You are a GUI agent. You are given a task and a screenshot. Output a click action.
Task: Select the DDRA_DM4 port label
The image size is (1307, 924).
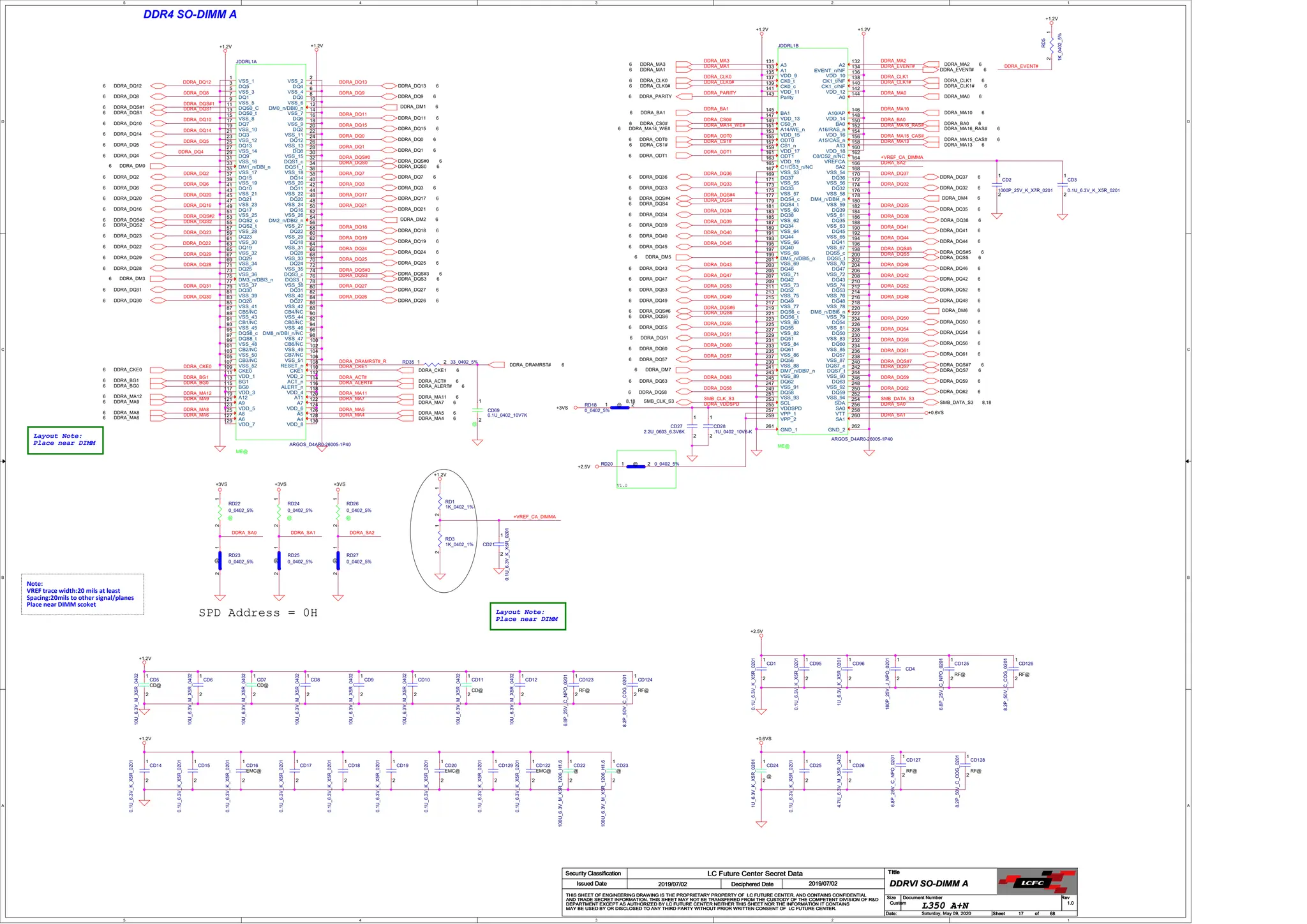click(x=954, y=198)
